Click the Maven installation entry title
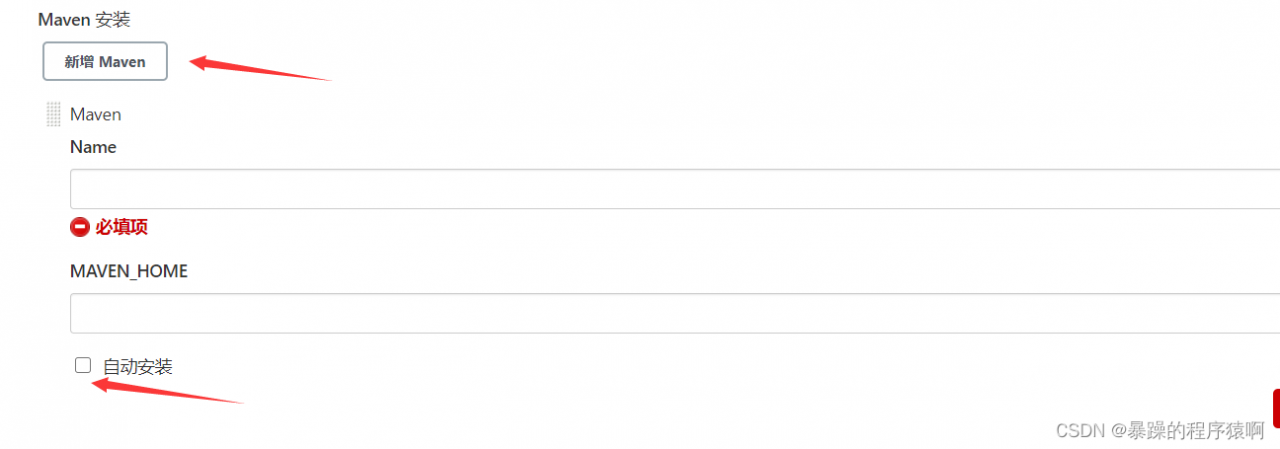 tap(96, 115)
